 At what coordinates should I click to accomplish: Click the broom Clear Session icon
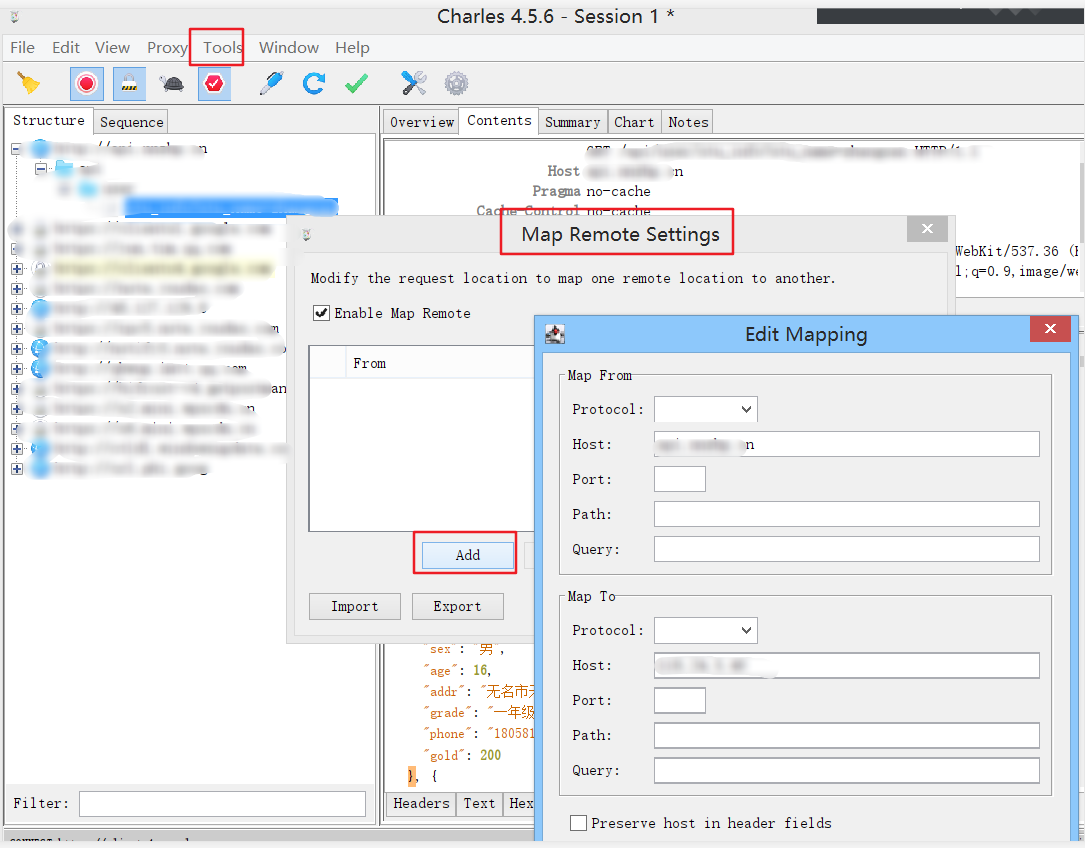tap(28, 84)
